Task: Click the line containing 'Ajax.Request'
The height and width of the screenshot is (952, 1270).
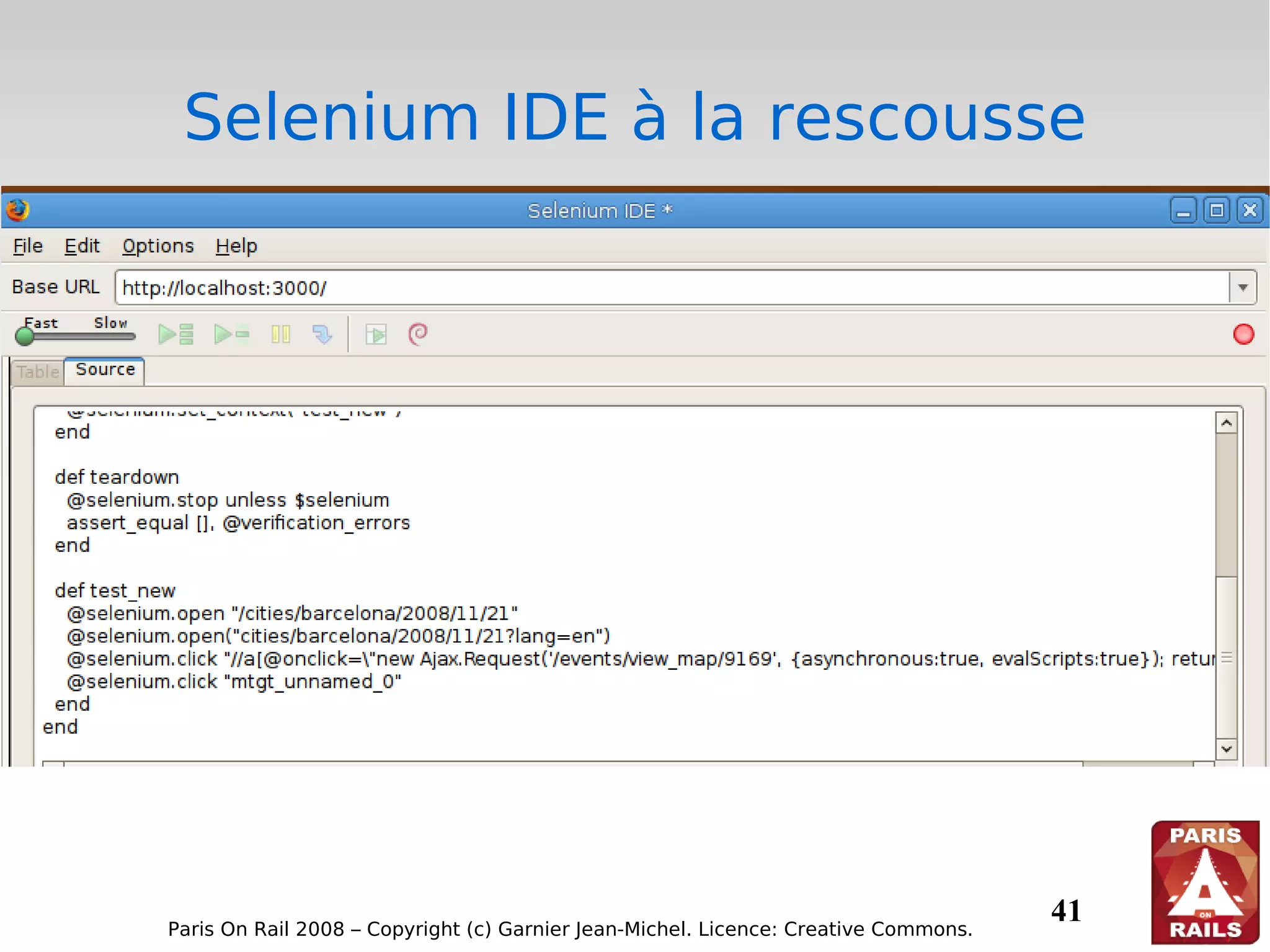Action: coord(641,659)
